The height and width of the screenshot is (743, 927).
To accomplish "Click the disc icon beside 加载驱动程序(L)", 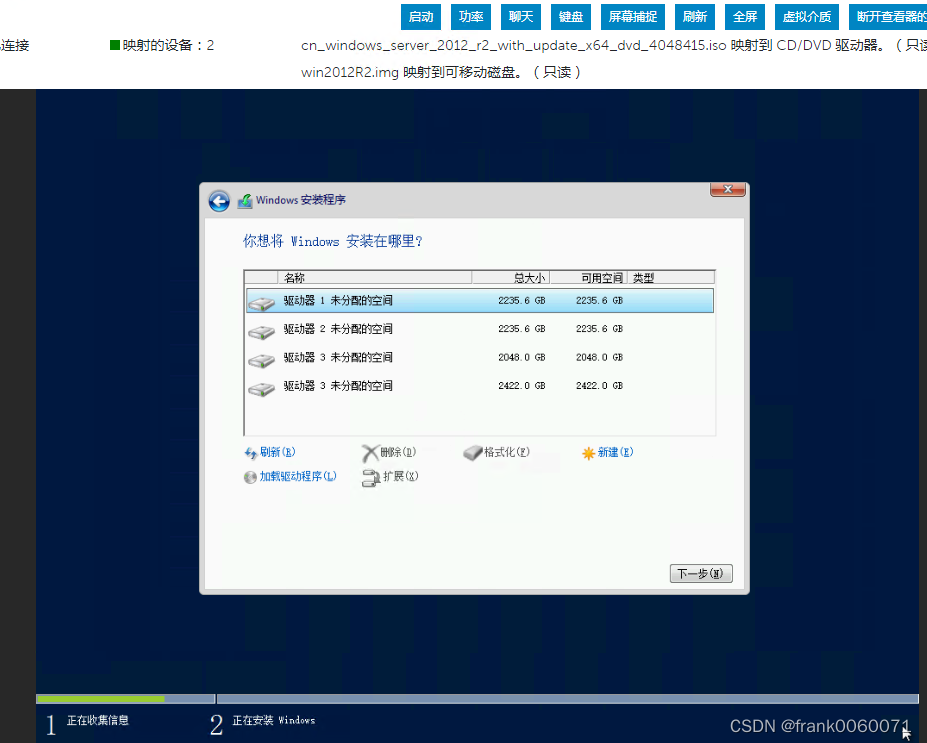I will 250,477.
